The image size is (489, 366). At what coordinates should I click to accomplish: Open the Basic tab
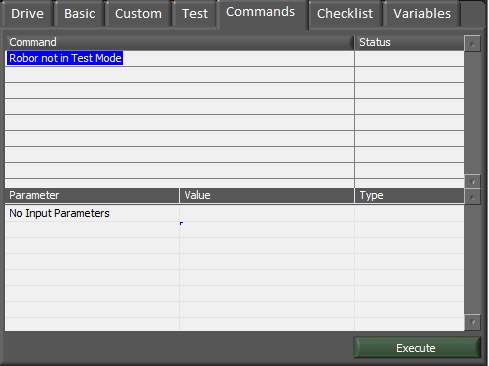(x=80, y=14)
